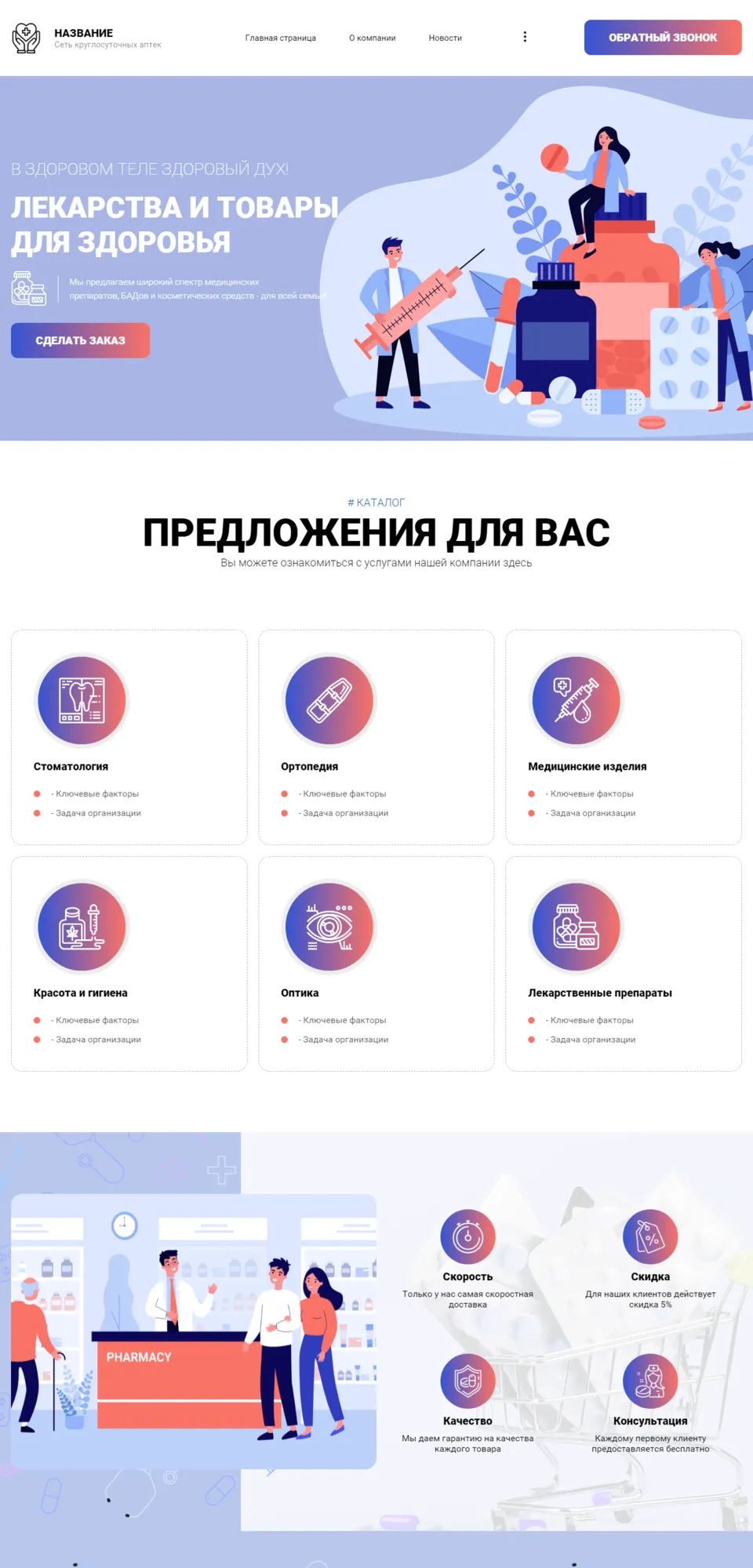Click the # КАТАЛОГ section label
Image resolution: width=753 pixels, height=1568 pixels.
click(376, 503)
